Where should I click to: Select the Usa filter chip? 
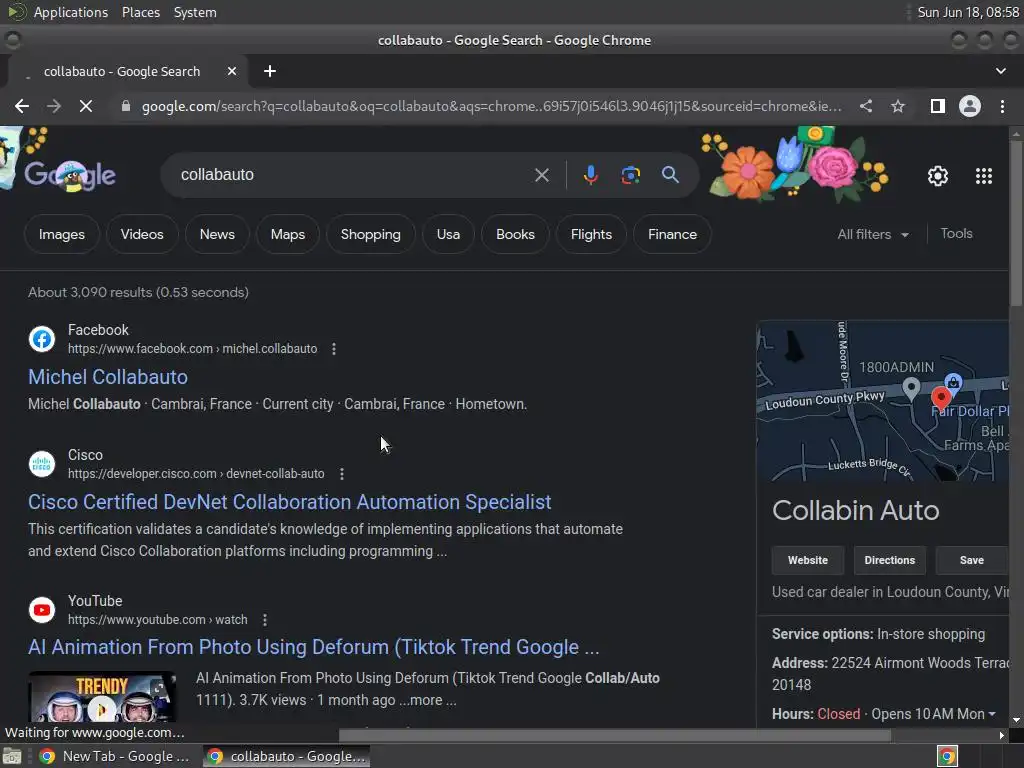pos(448,234)
